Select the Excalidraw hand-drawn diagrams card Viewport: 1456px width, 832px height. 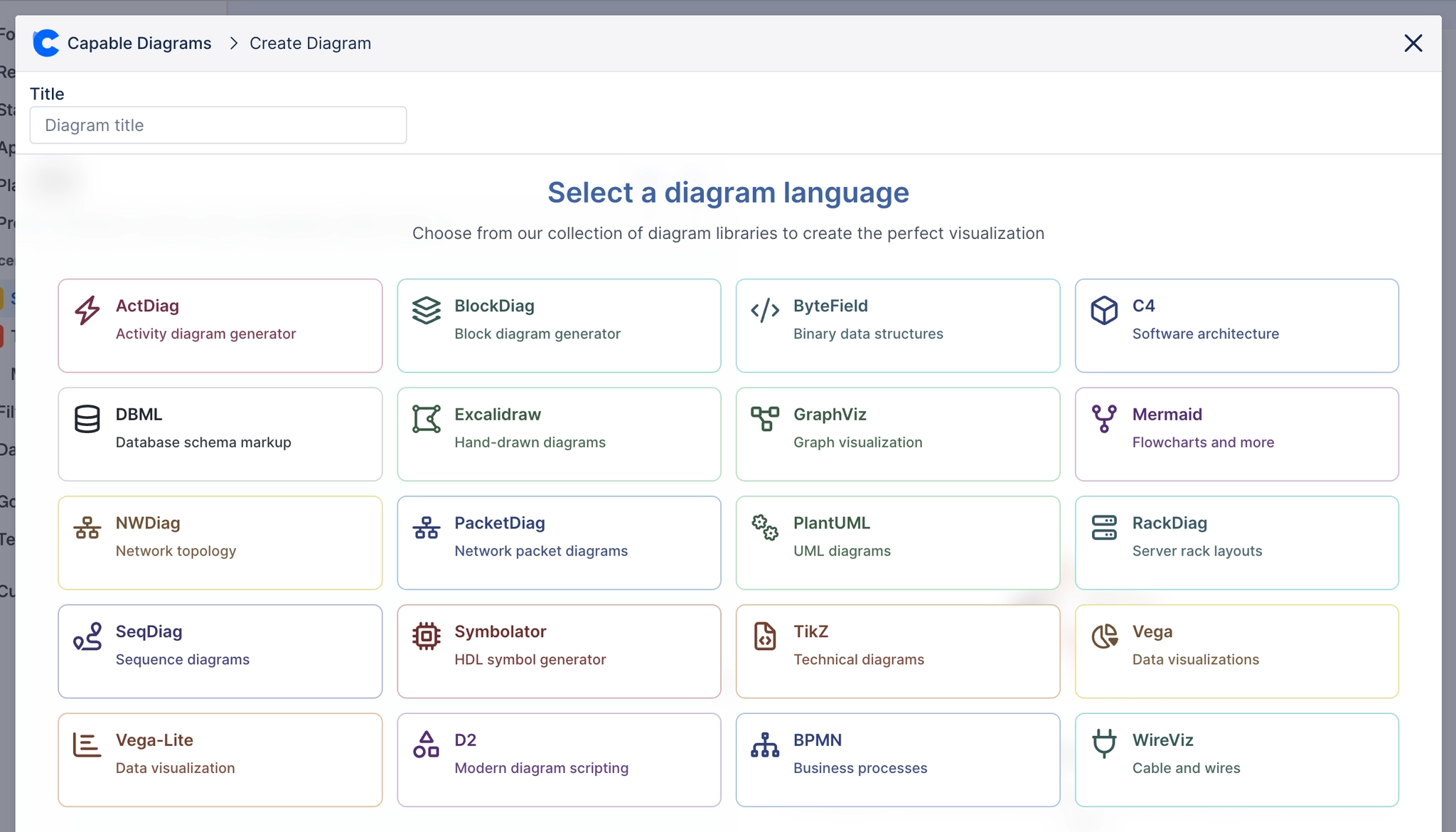coord(559,434)
